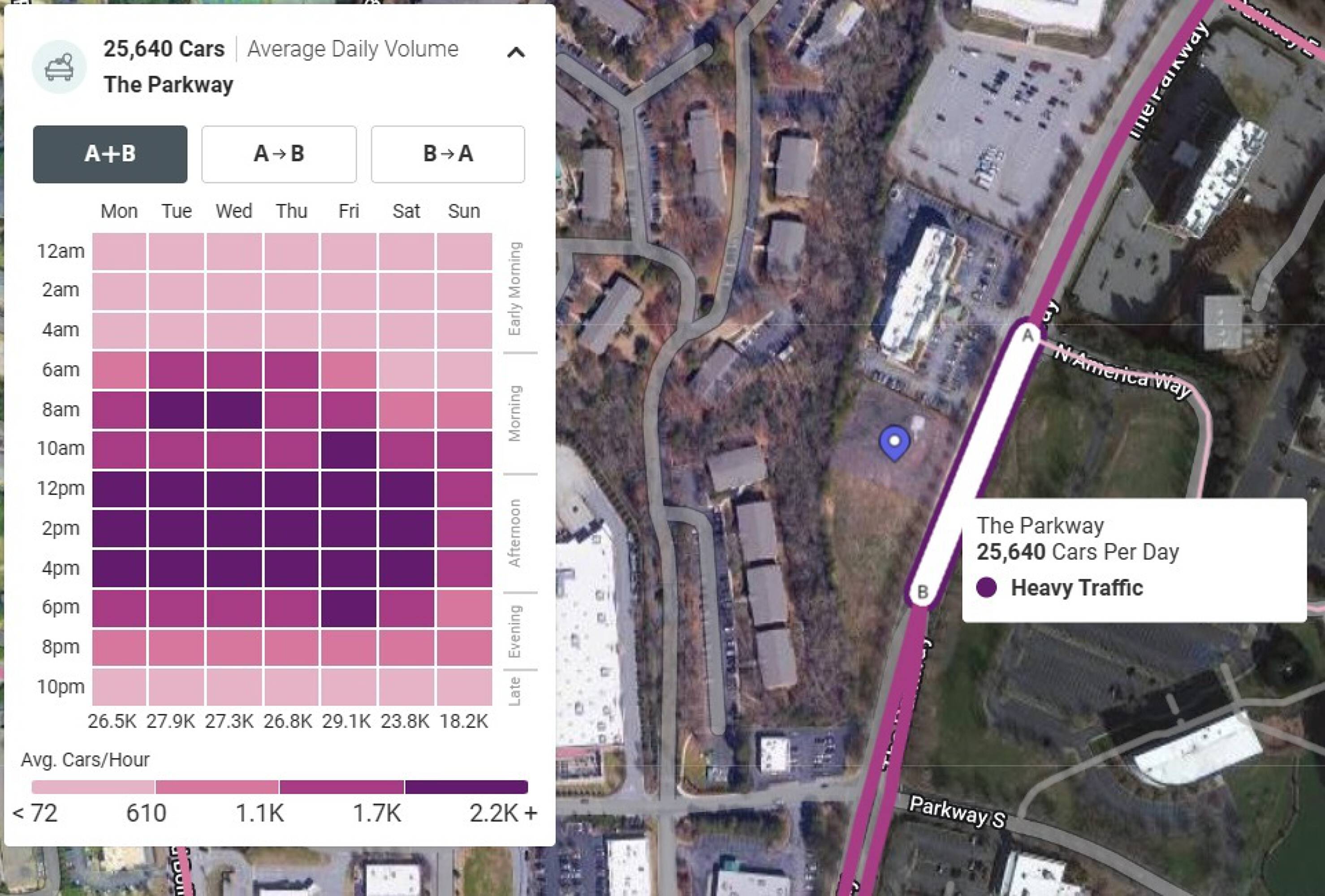Click the blue location pin on the map
This screenshot has height=896, width=1325.
pos(894,442)
